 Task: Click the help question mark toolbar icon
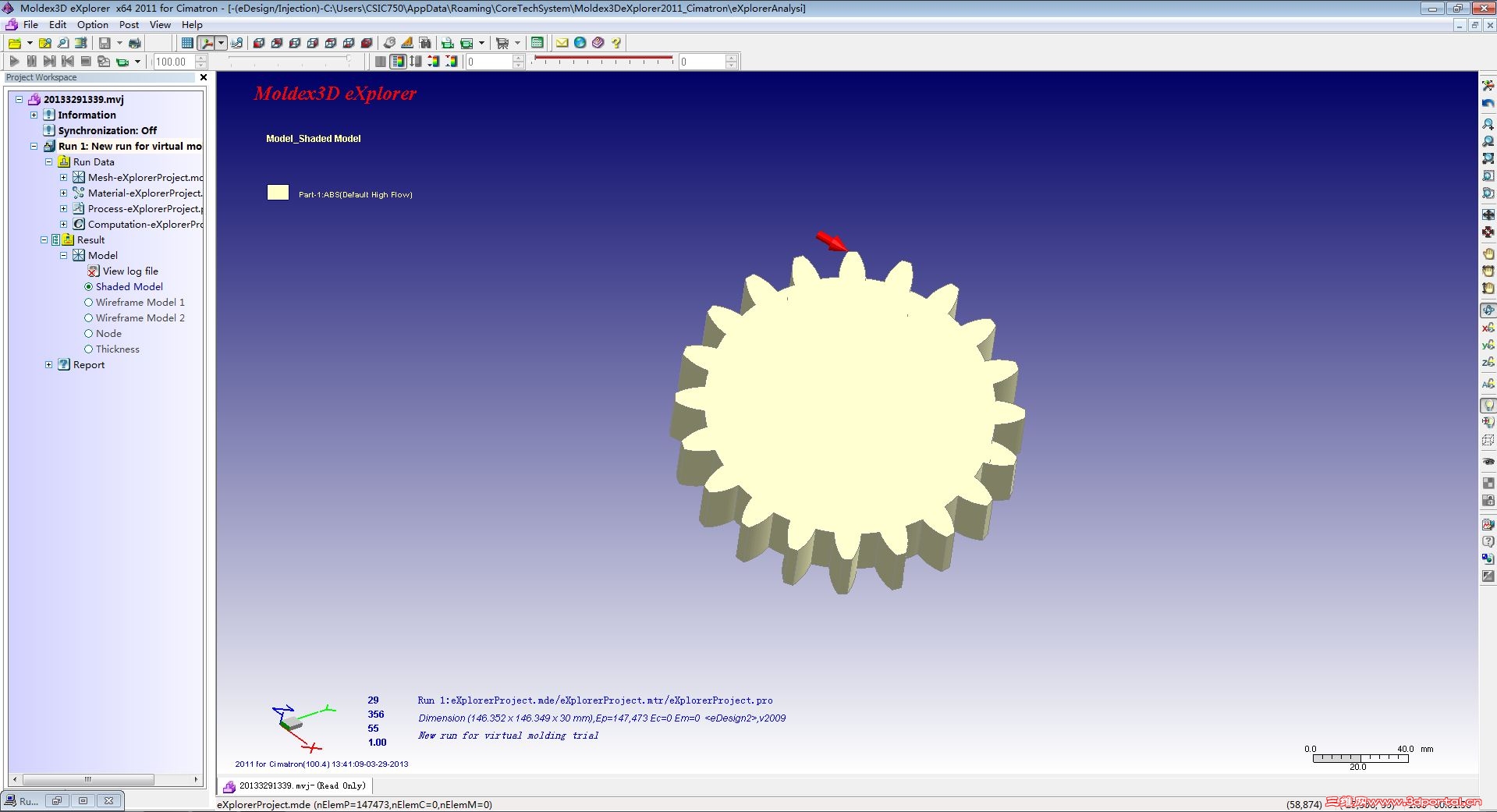coord(616,43)
